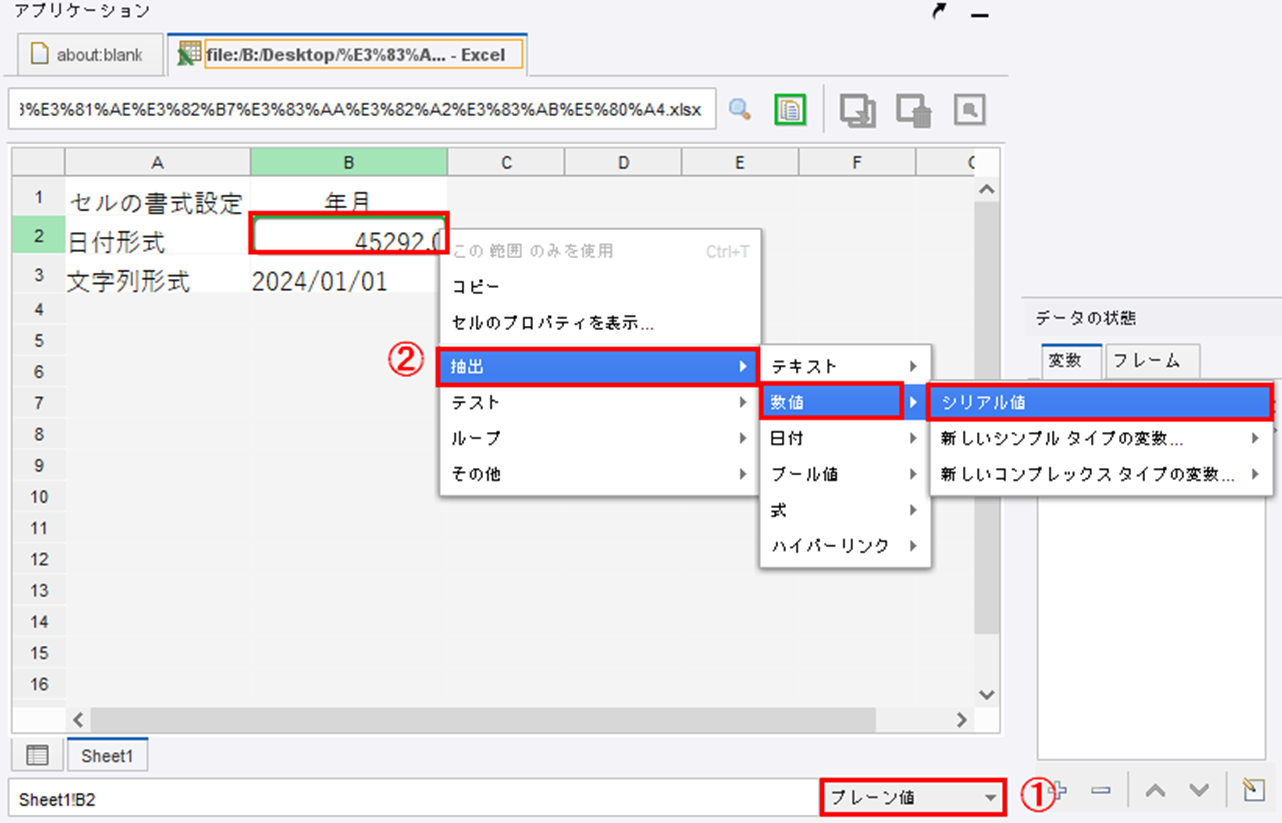Click the overlapping windows toolbar icon
1282x823 pixels.
pos(858,110)
